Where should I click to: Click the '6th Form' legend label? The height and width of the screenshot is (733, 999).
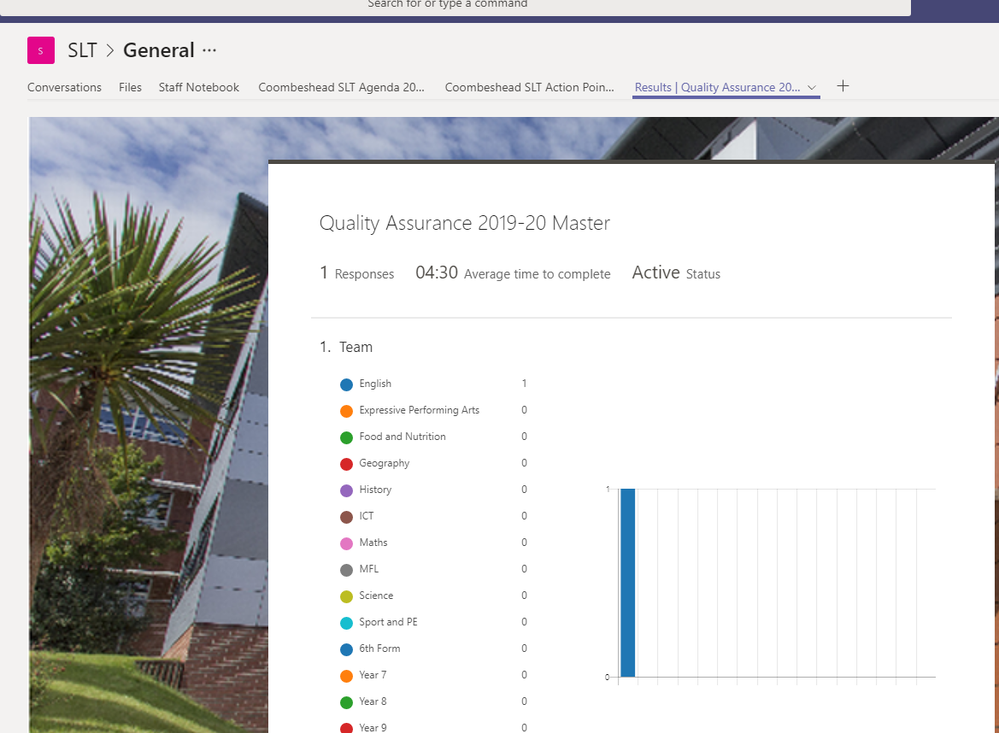tap(380, 648)
